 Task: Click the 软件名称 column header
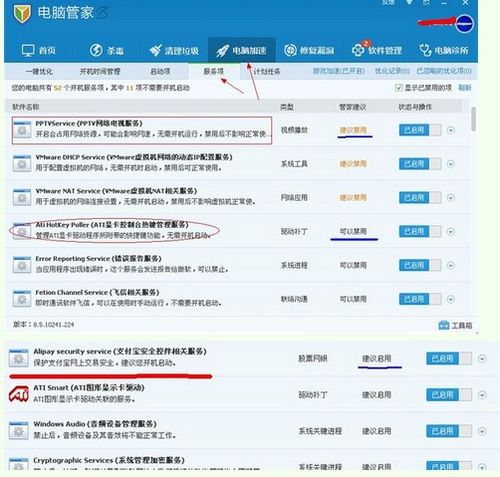pos(26,107)
